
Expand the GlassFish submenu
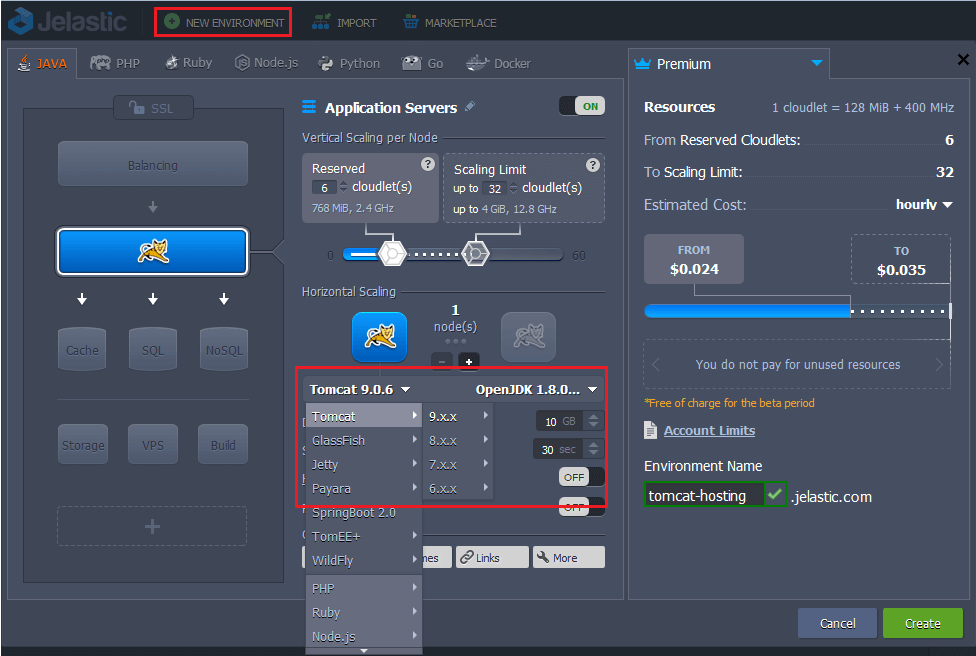pos(364,440)
